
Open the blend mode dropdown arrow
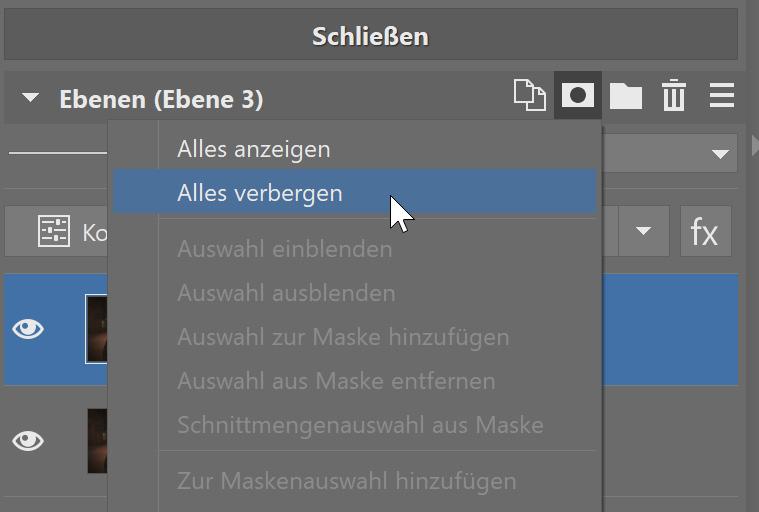pos(719,154)
